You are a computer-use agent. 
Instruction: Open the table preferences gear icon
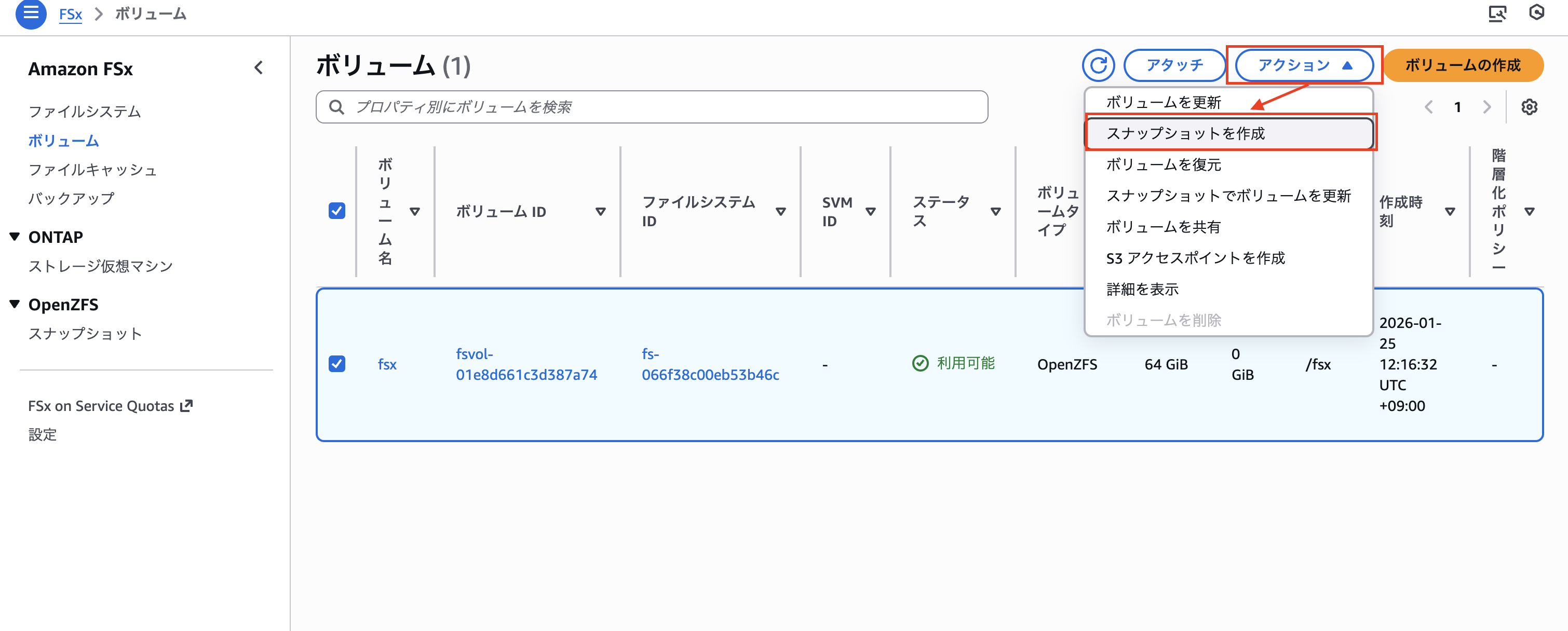[x=1529, y=107]
